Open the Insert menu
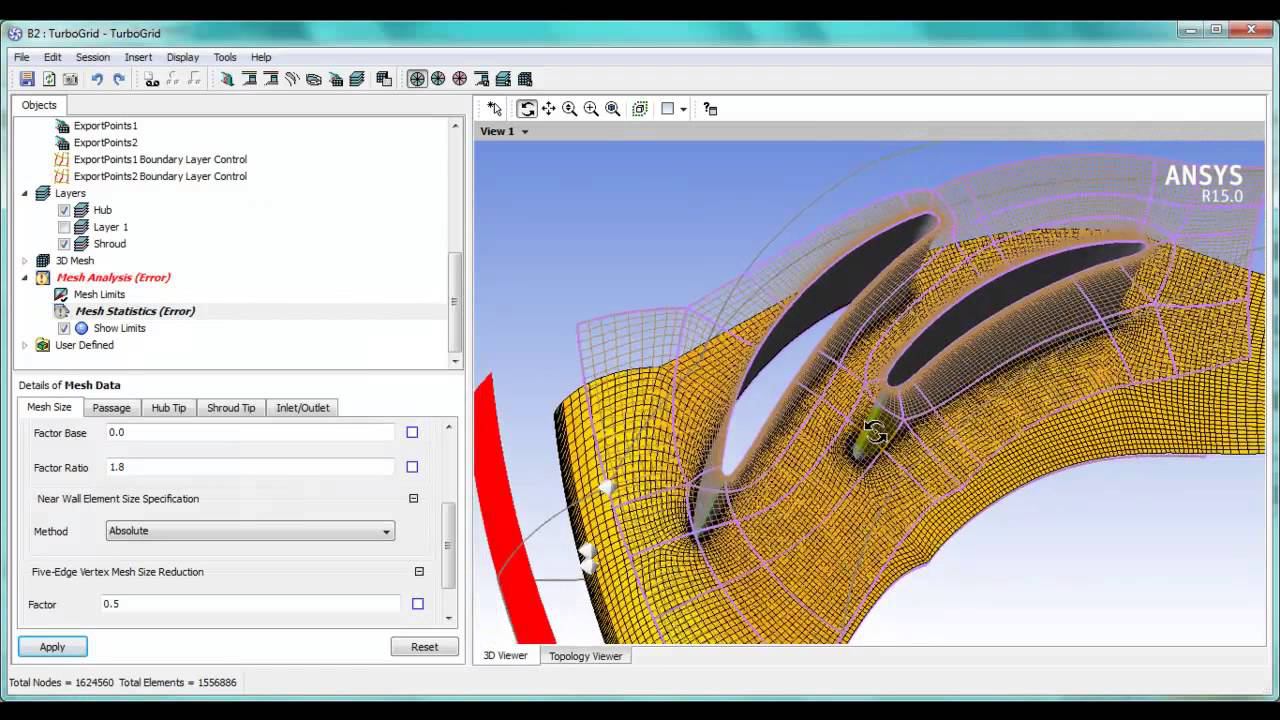1280x720 pixels. tap(138, 57)
